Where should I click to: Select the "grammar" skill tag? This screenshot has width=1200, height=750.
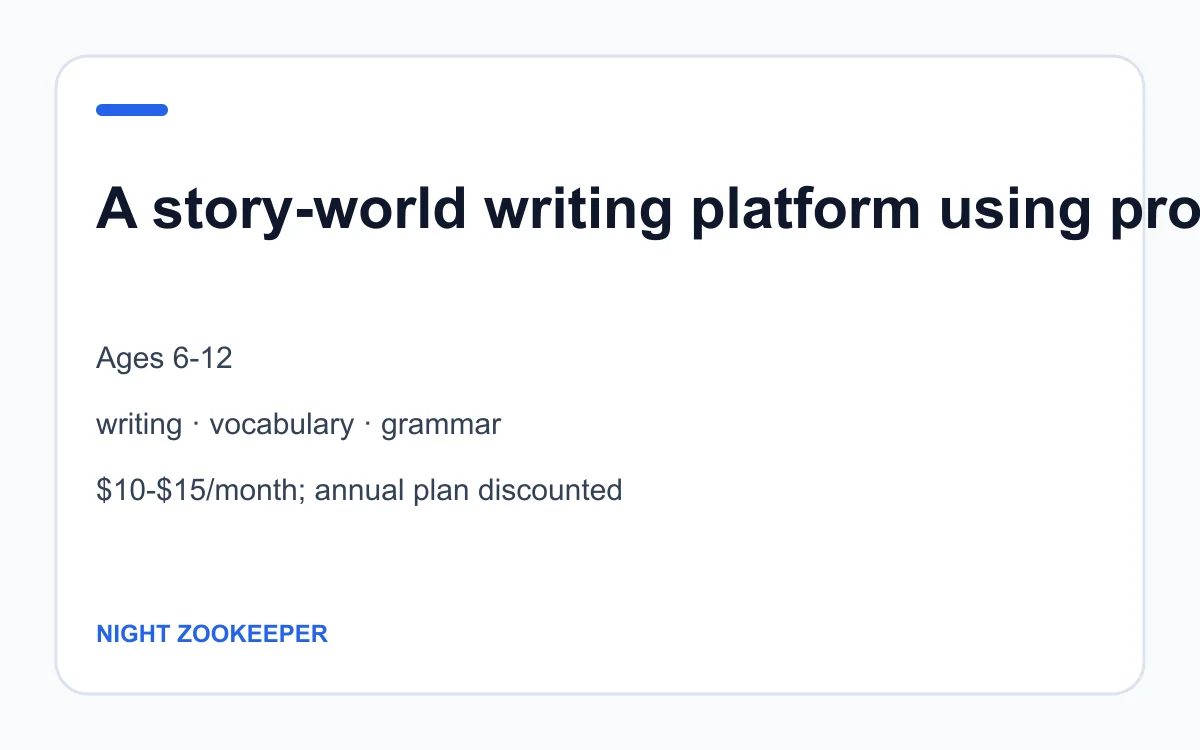[x=441, y=425]
